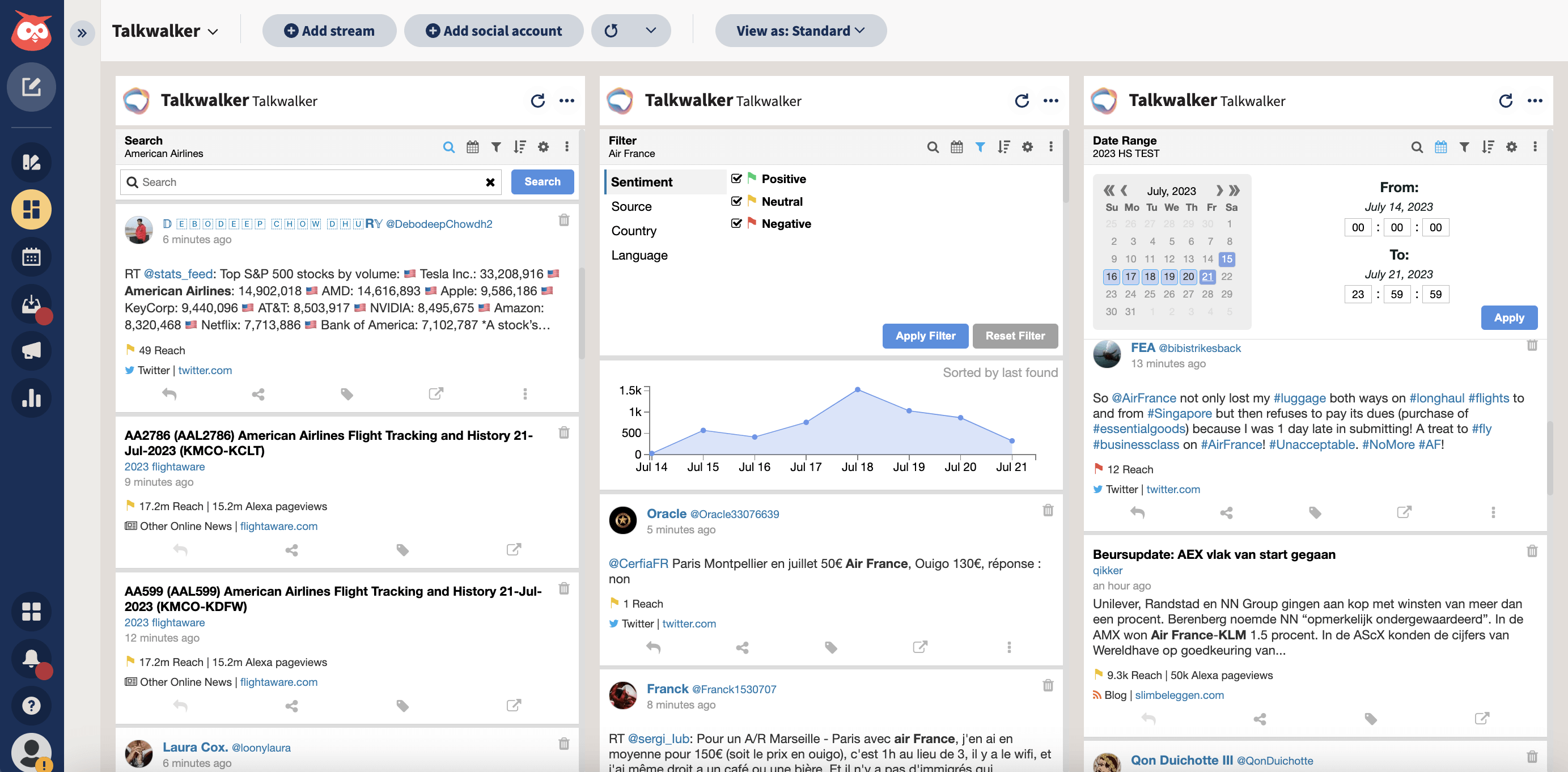Select July 22 in the calendar
This screenshot has width=1568, height=772.
pyautogui.click(x=1227, y=277)
